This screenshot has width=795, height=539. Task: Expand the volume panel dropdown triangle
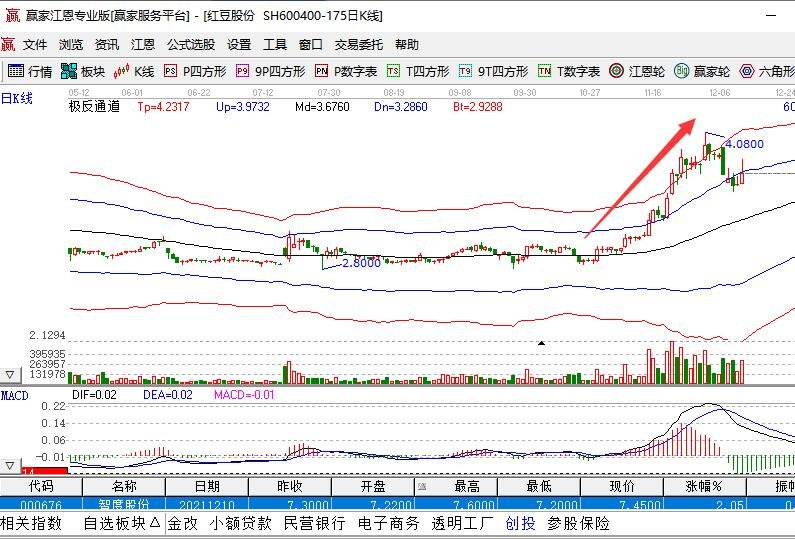(10, 375)
